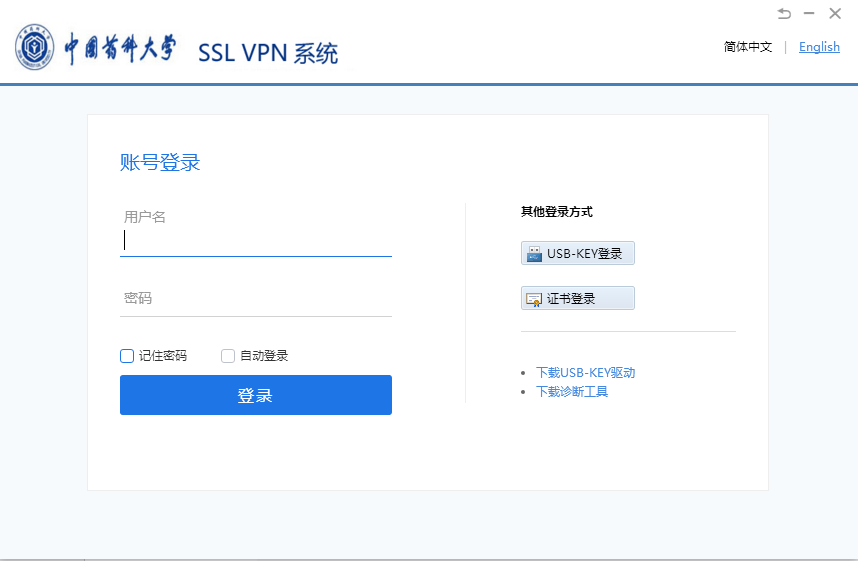Click the back arrow icon in title bar
This screenshot has width=858, height=561.
point(784,13)
